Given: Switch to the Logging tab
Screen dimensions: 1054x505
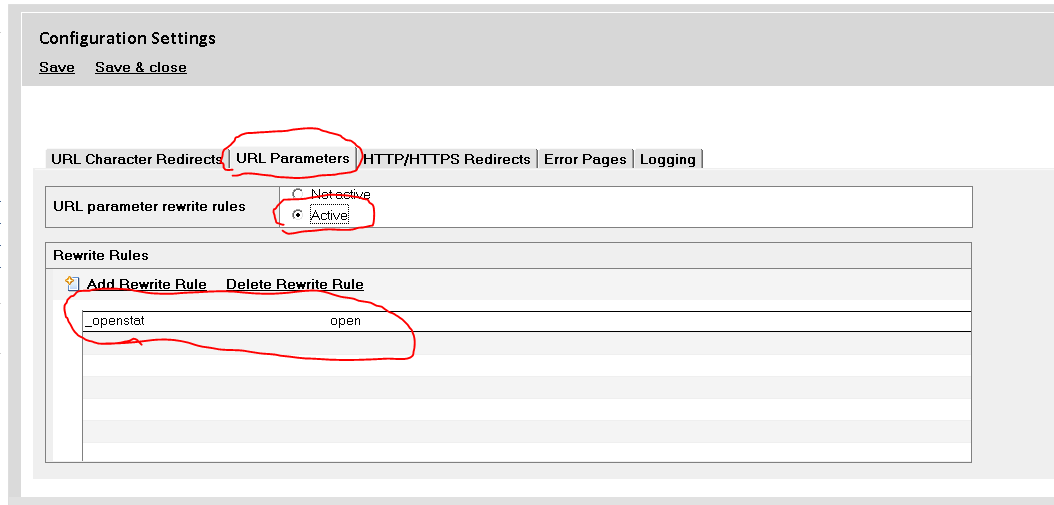Looking at the screenshot, I should (x=667, y=159).
